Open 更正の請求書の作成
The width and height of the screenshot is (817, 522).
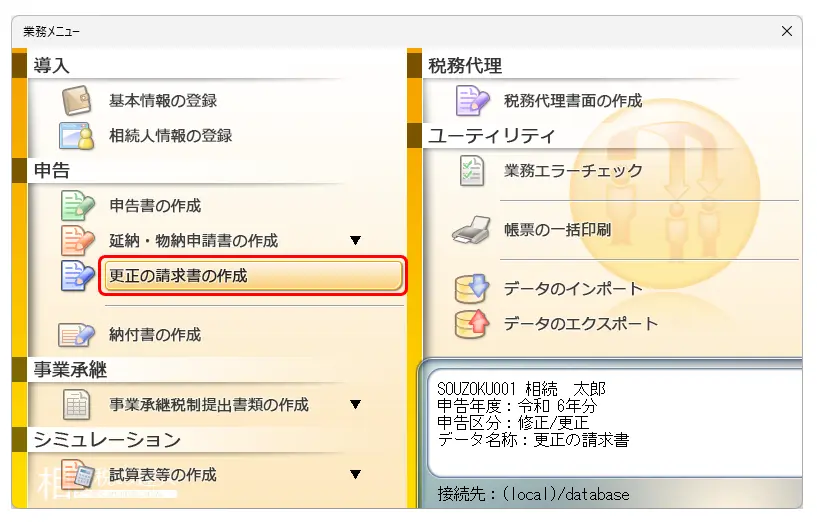coord(253,276)
